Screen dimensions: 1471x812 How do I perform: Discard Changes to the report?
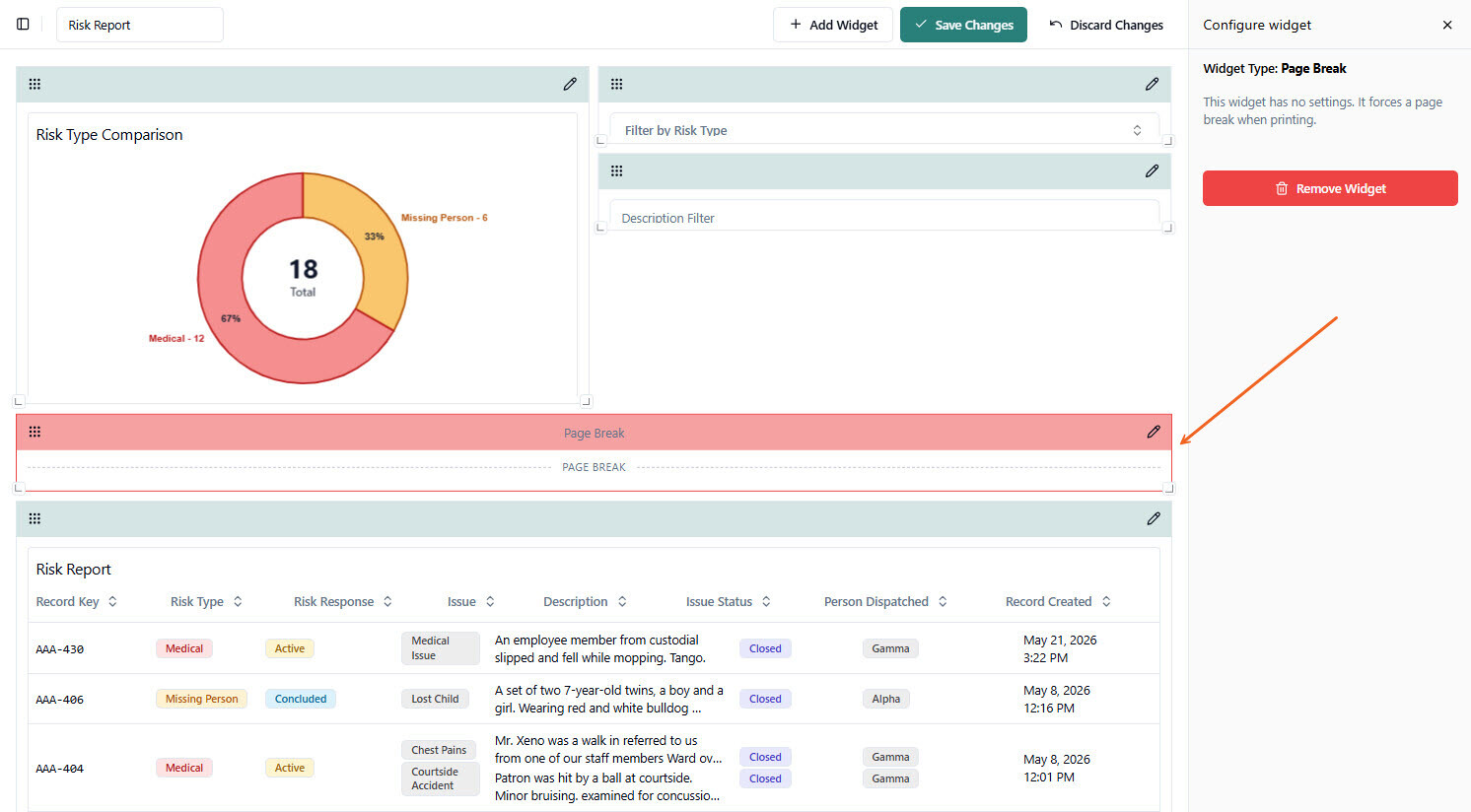[x=1106, y=25]
